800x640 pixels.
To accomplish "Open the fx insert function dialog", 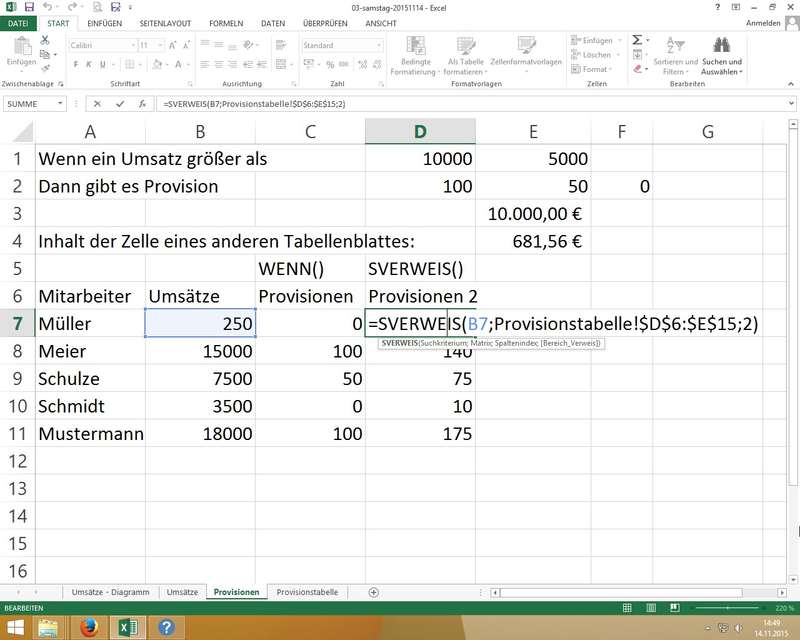I will pyautogui.click(x=139, y=103).
